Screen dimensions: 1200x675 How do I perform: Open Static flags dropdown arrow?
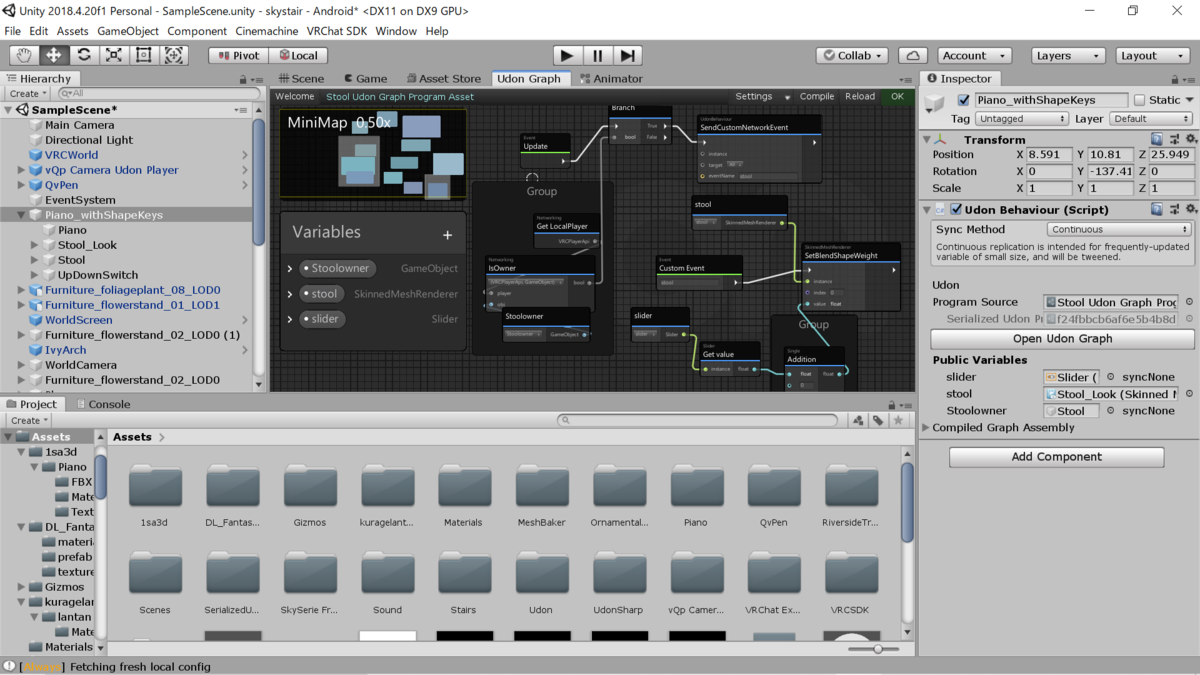(1189, 100)
